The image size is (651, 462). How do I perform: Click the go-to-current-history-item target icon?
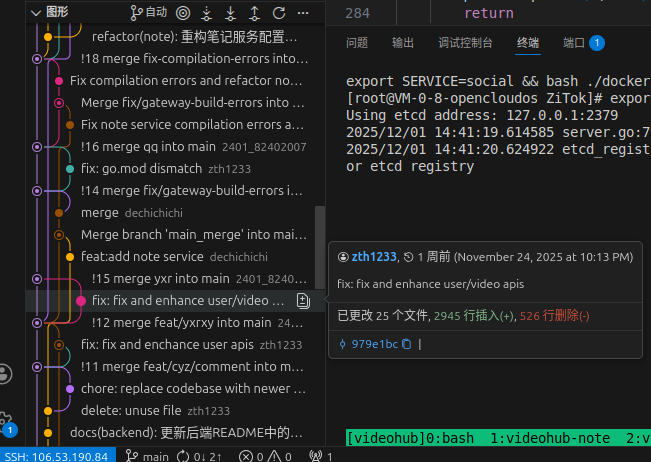click(x=183, y=13)
